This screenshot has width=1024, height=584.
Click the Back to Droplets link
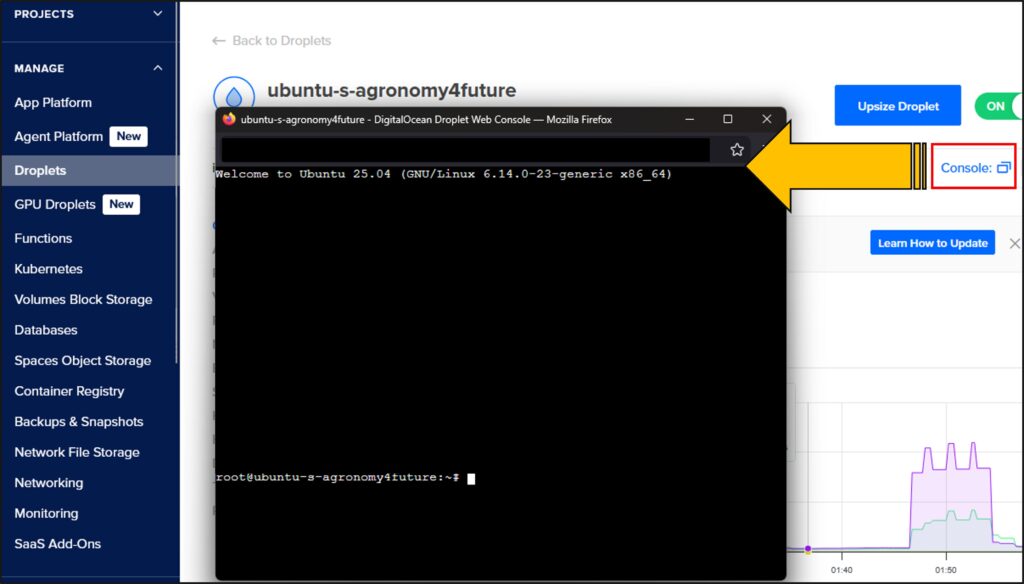pos(281,41)
